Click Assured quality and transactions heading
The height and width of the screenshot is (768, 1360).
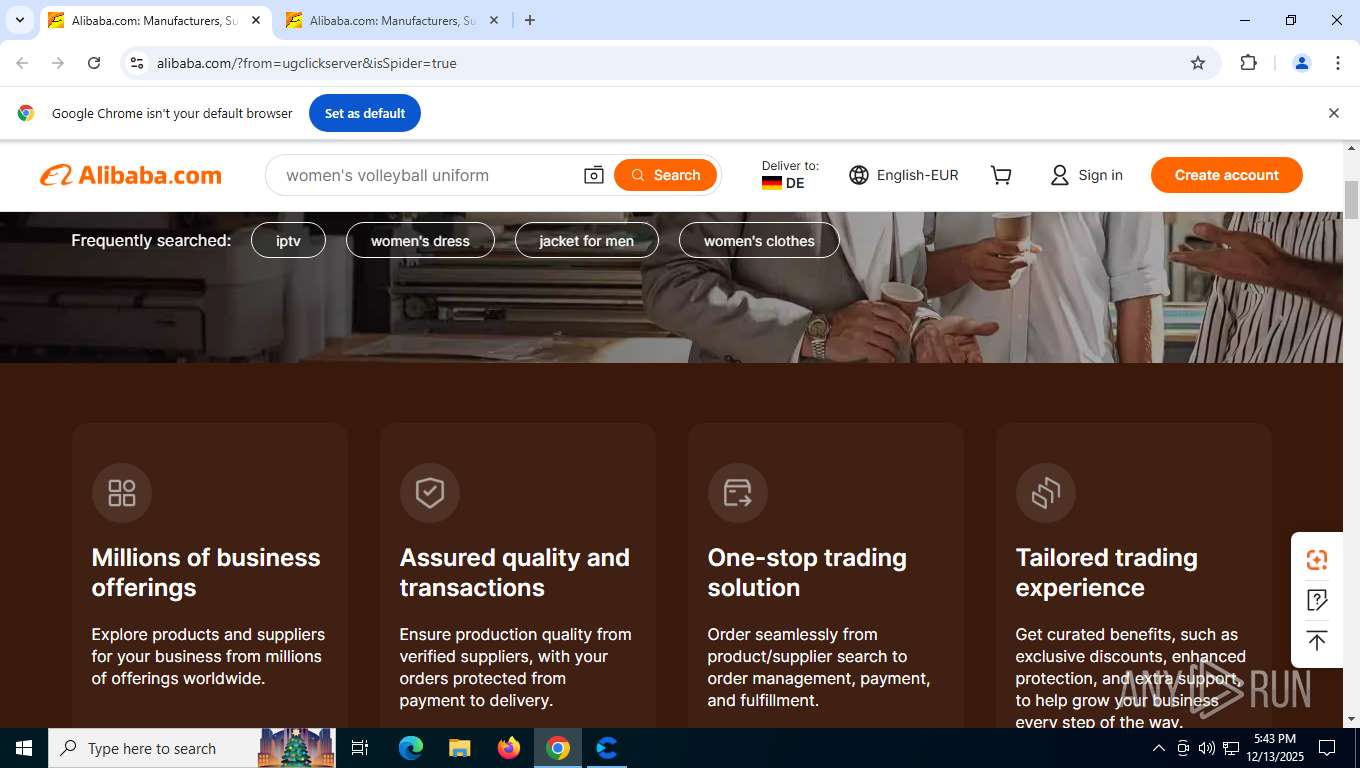coord(515,572)
